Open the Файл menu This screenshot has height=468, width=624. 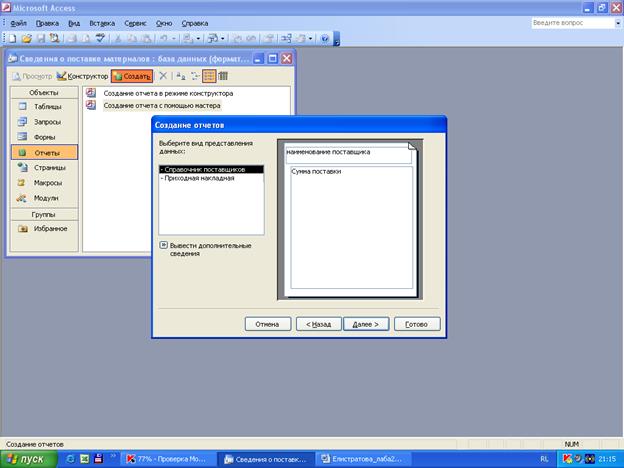click(18, 23)
